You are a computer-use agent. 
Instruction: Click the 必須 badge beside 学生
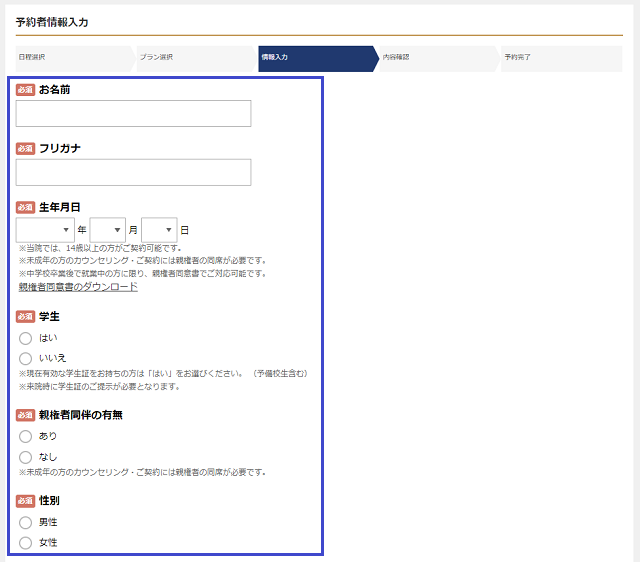[25, 317]
